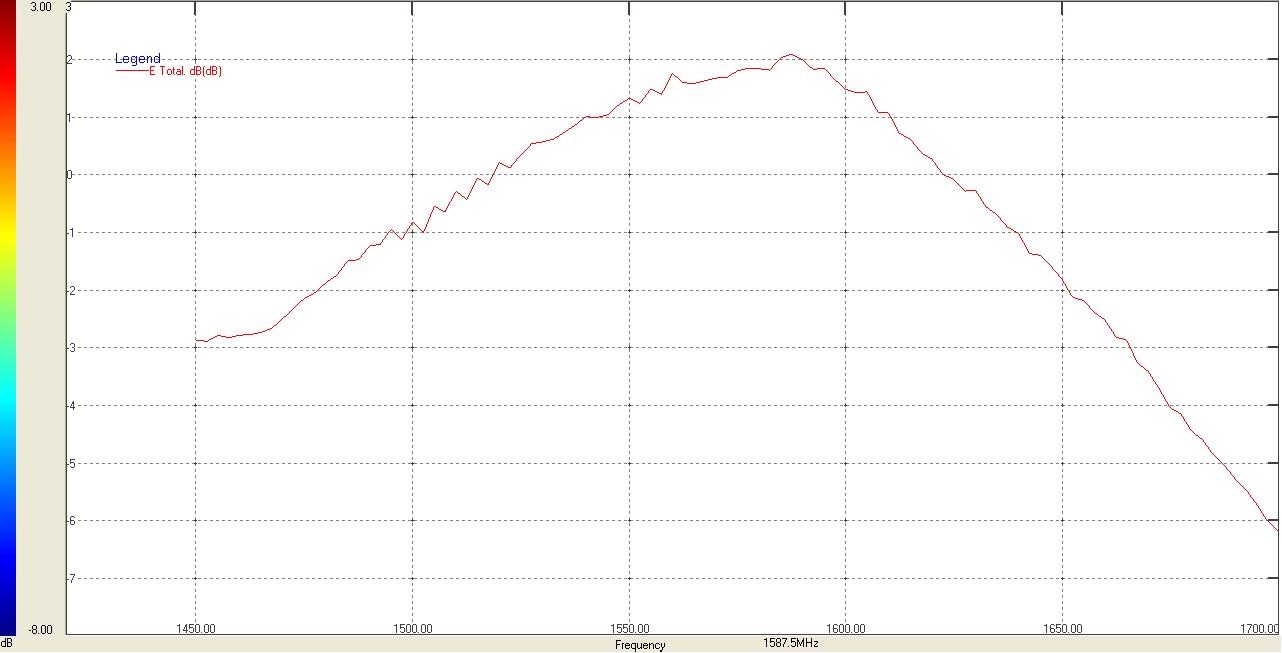Click the Frequency axis title
Image resolution: width=1282 pixels, height=653 pixels.
[x=640, y=645]
